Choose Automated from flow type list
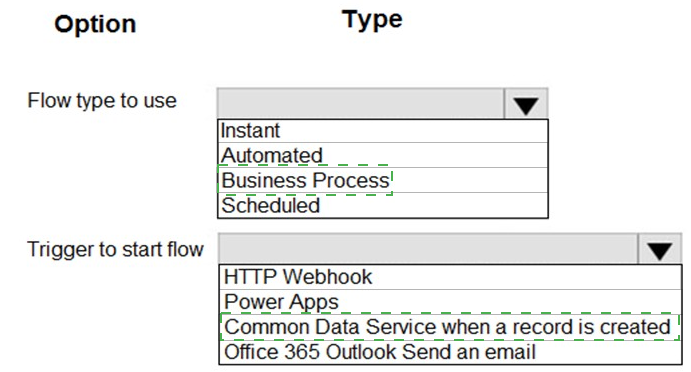This screenshot has width=691, height=372. click(x=383, y=155)
